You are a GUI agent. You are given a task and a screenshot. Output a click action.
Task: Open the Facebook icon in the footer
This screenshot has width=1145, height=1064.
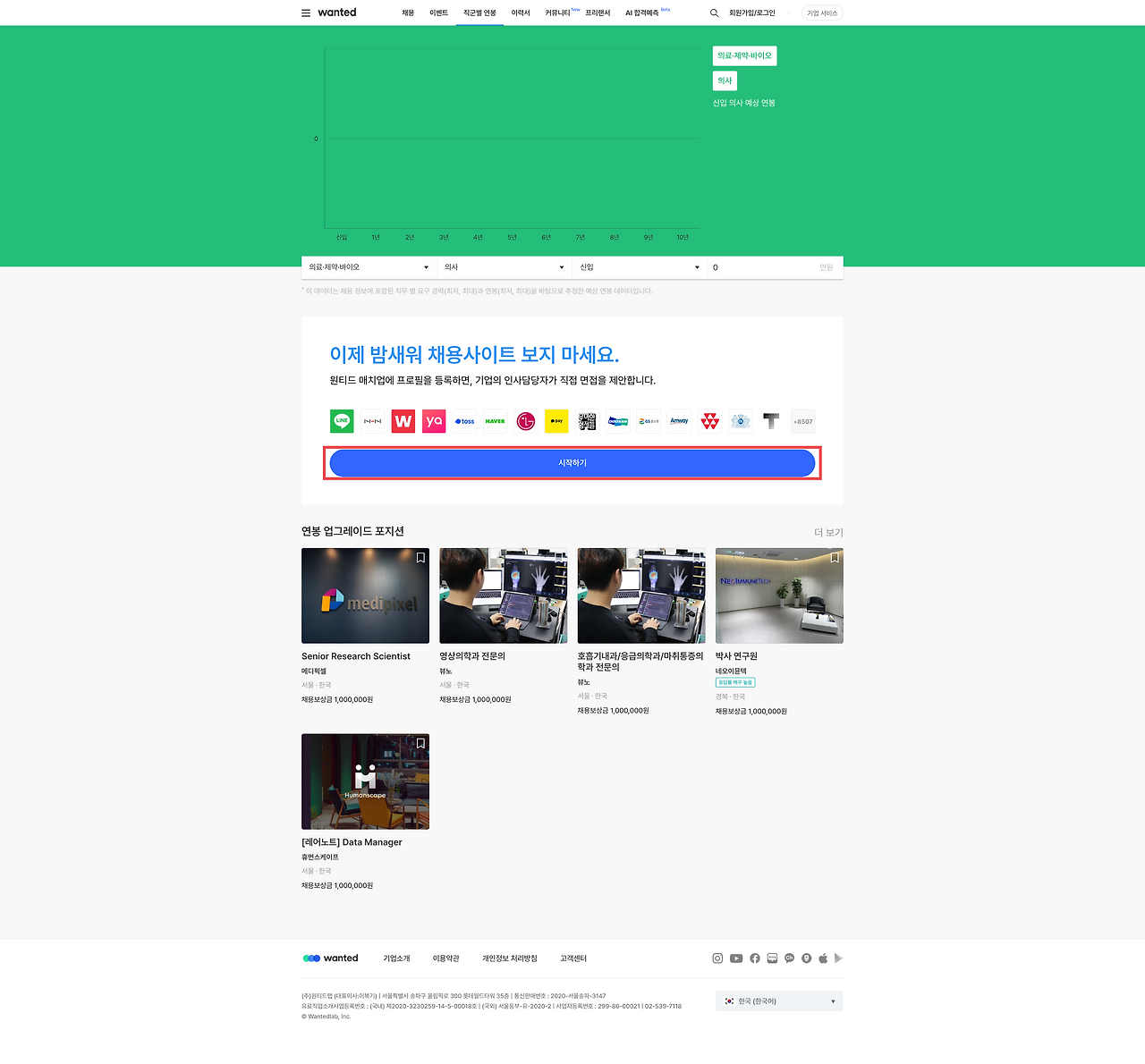point(755,958)
